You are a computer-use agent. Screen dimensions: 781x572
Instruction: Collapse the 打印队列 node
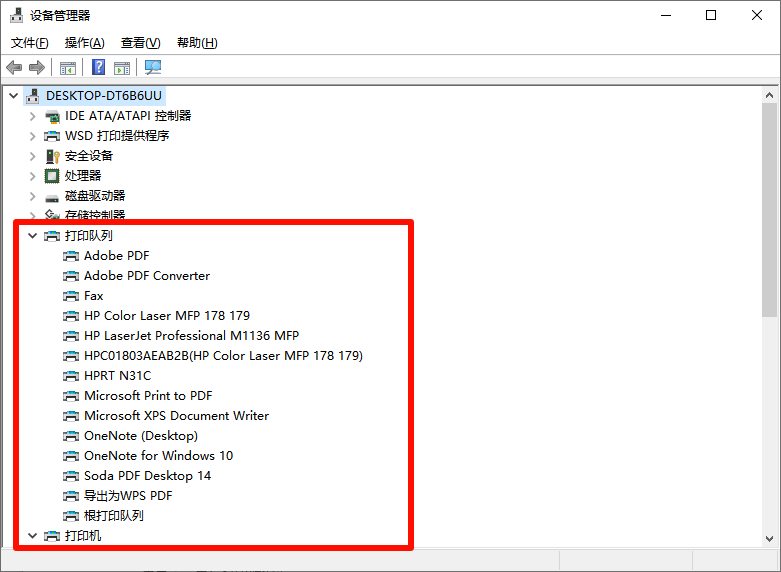click(32, 236)
